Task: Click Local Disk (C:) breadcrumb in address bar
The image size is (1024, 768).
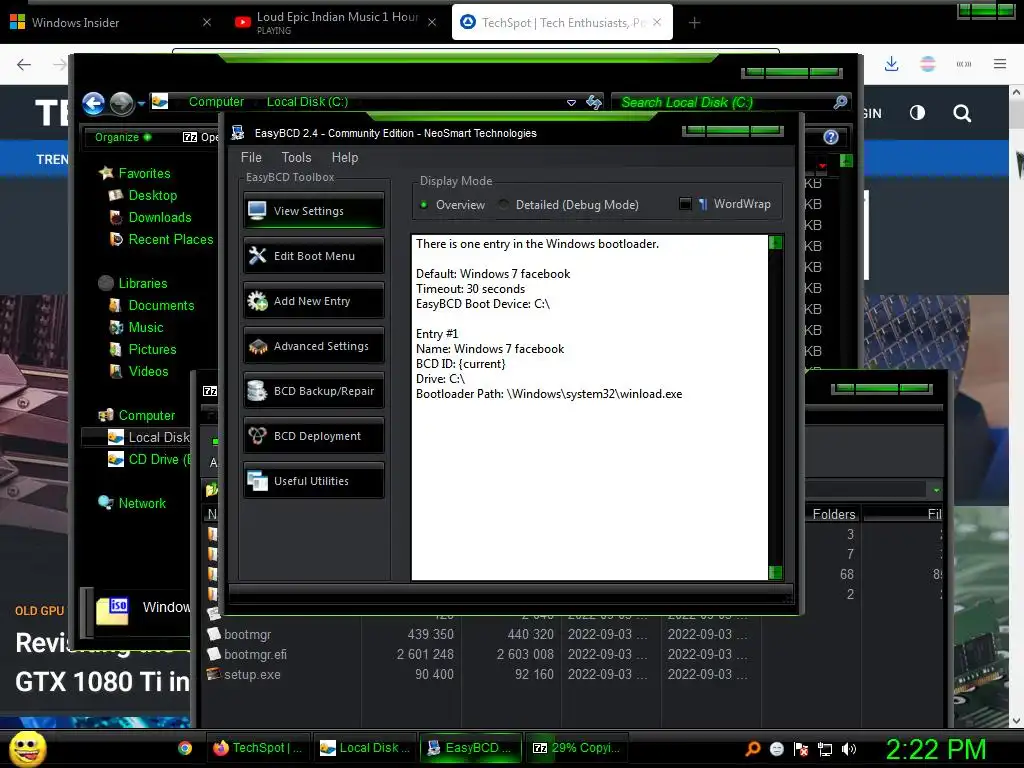Action: coord(307,102)
